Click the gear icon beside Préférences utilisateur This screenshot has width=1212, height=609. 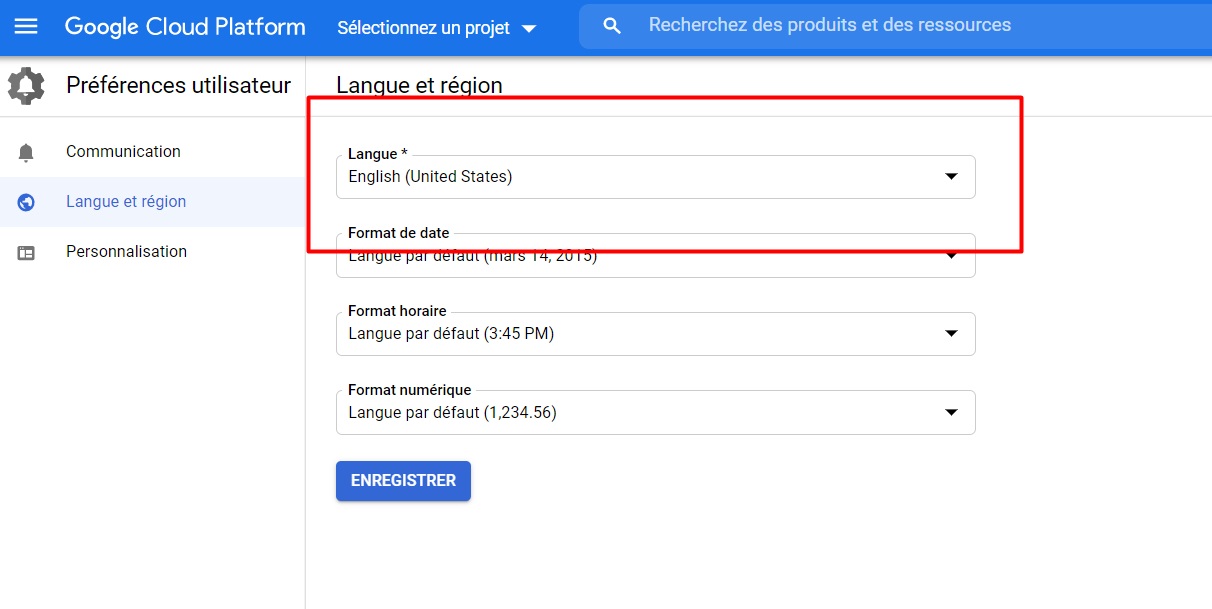26,86
